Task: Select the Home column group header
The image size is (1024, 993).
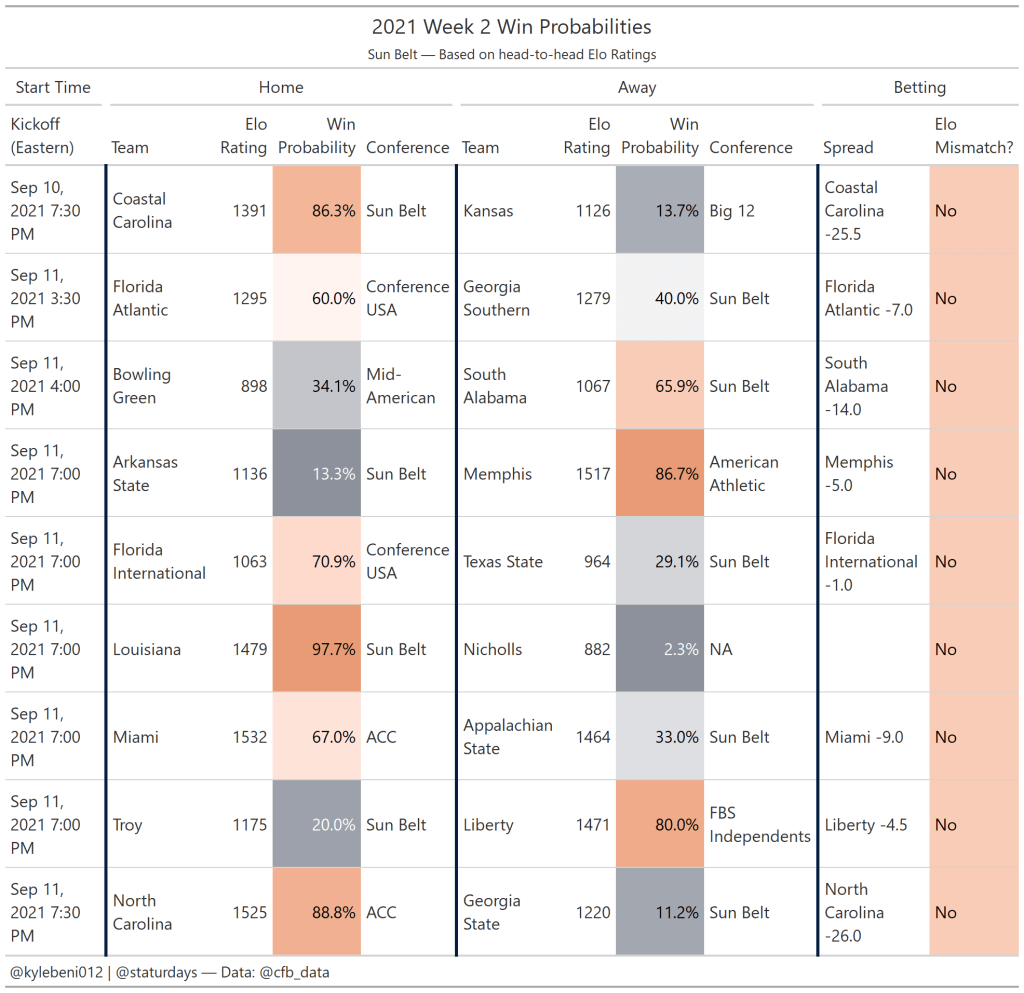Action: point(281,87)
